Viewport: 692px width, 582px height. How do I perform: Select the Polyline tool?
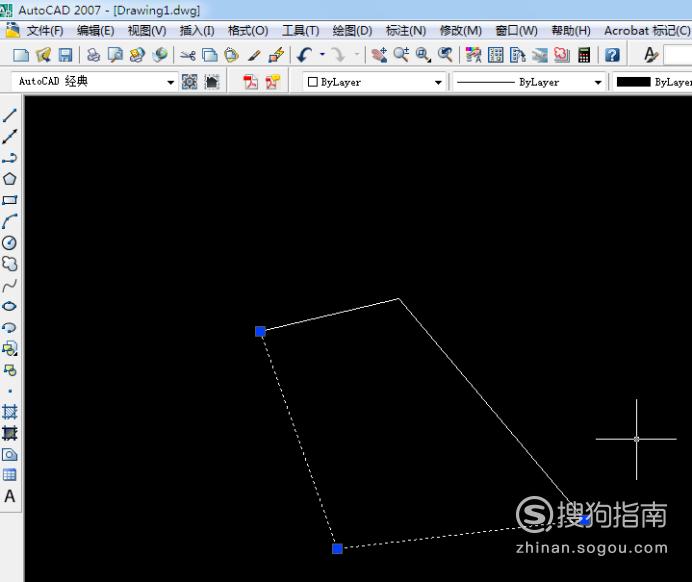pos(9,158)
